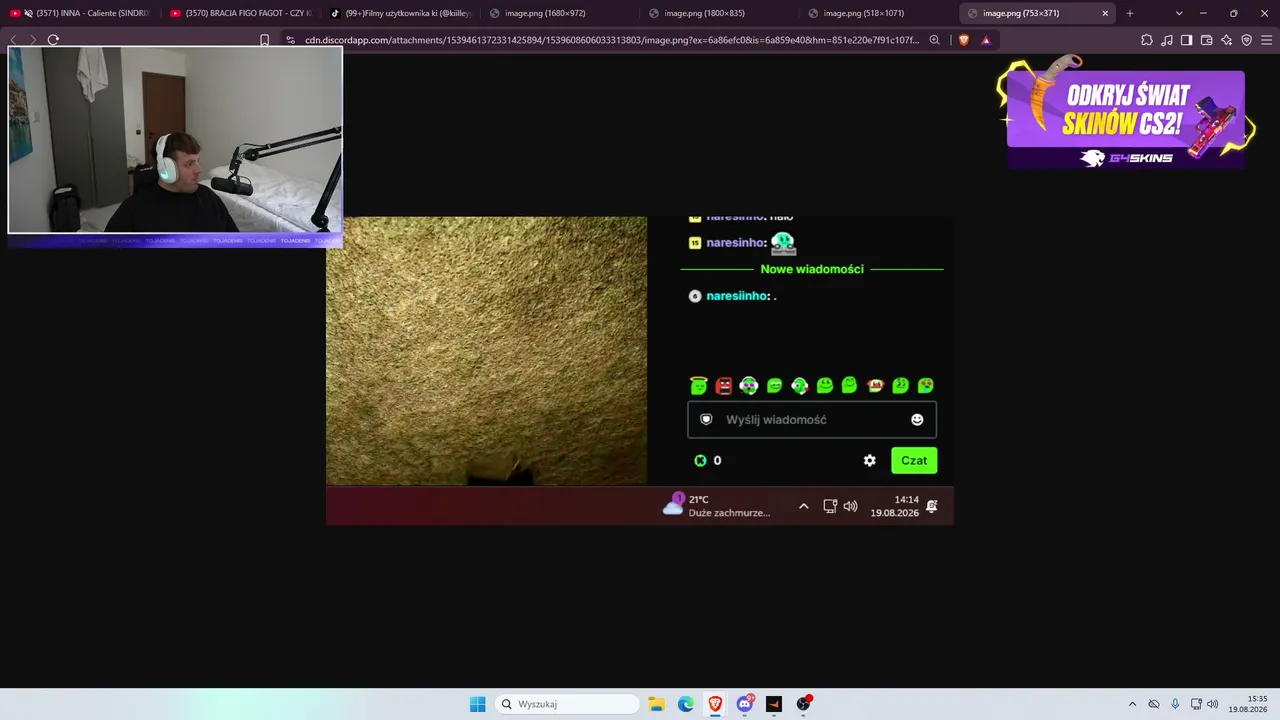Show the media playlist music-note icon

pyautogui.click(x=1167, y=40)
